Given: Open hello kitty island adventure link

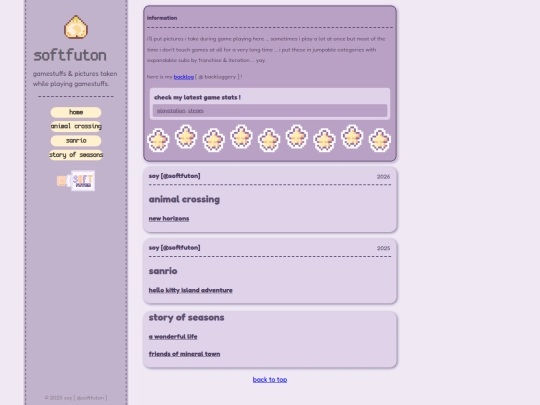Looking at the screenshot, I should pos(190,290).
